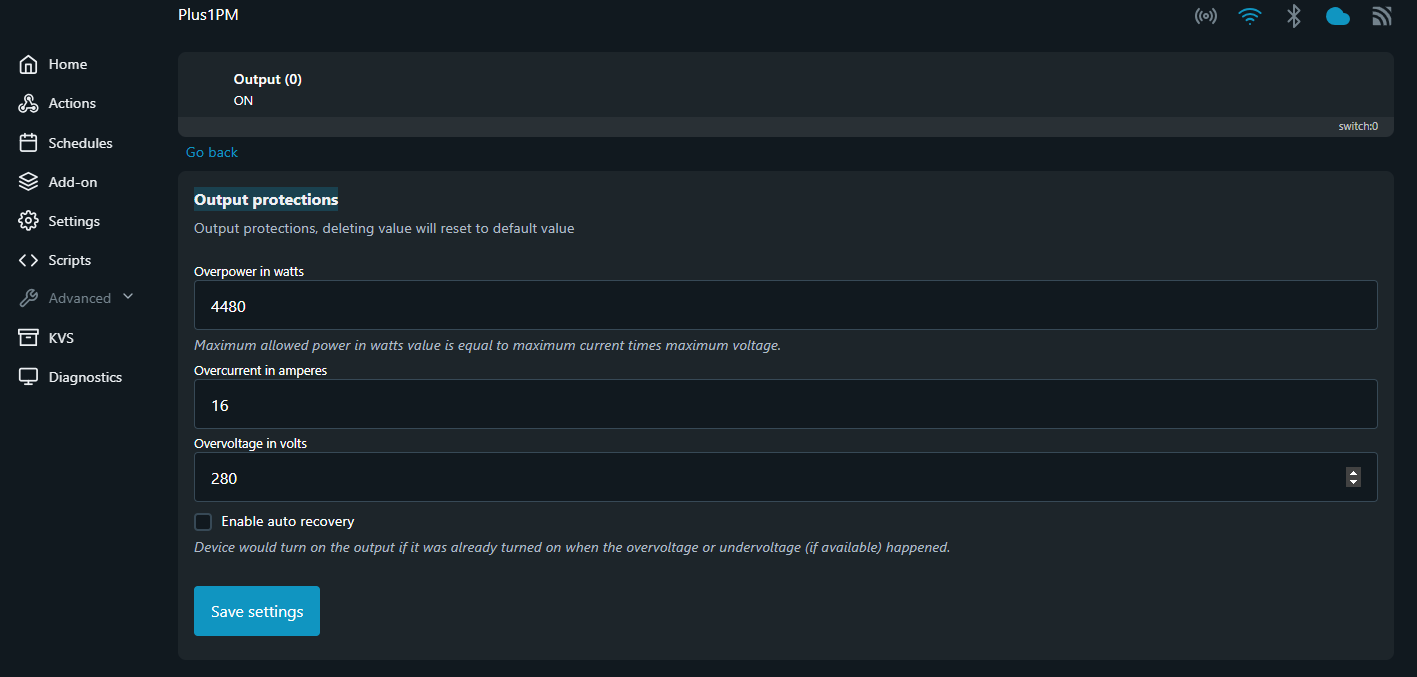The image size is (1417, 677).
Task: Click the Save settings button
Action: pyautogui.click(x=257, y=611)
